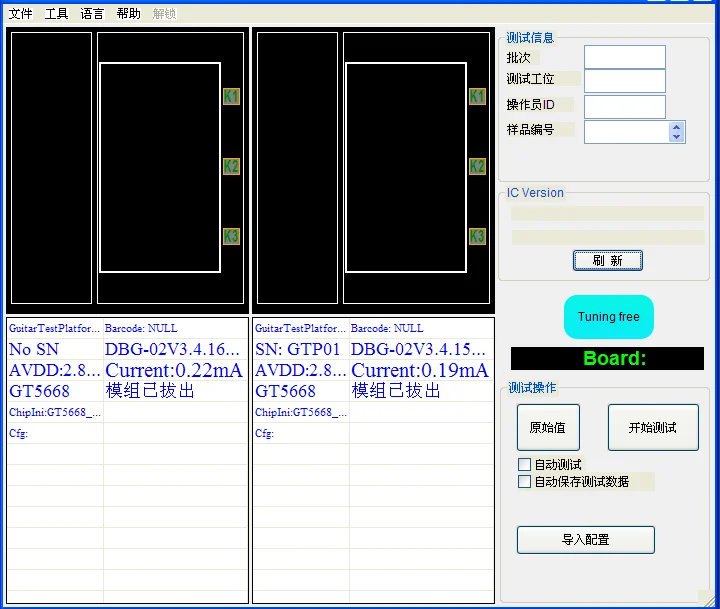This screenshot has height=609, width=720.
Task: Click the 批次 input field
Action: (624, 57)
